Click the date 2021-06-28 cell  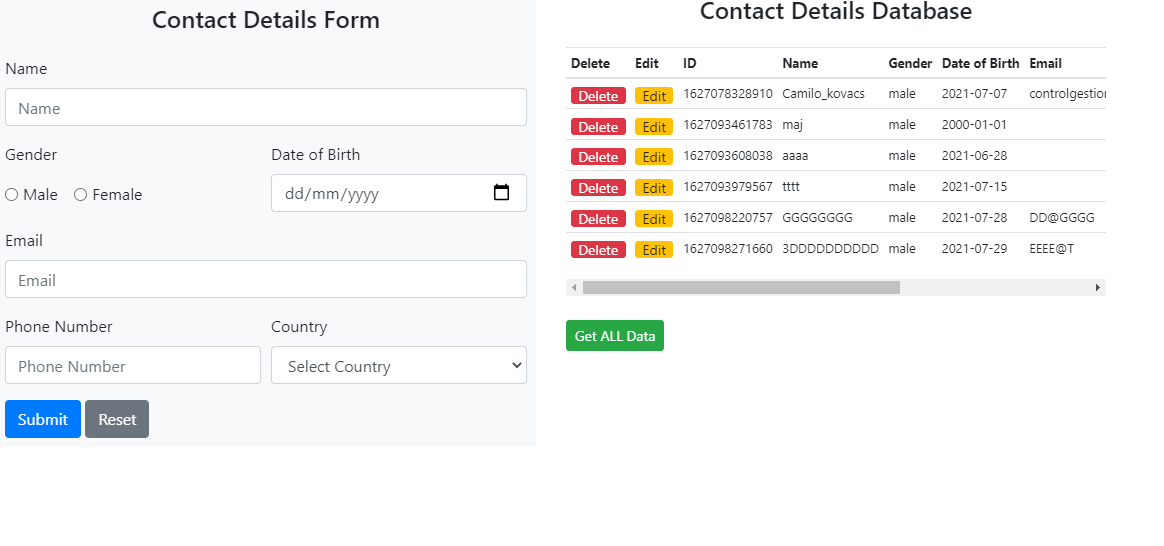[x=974, y=156]
